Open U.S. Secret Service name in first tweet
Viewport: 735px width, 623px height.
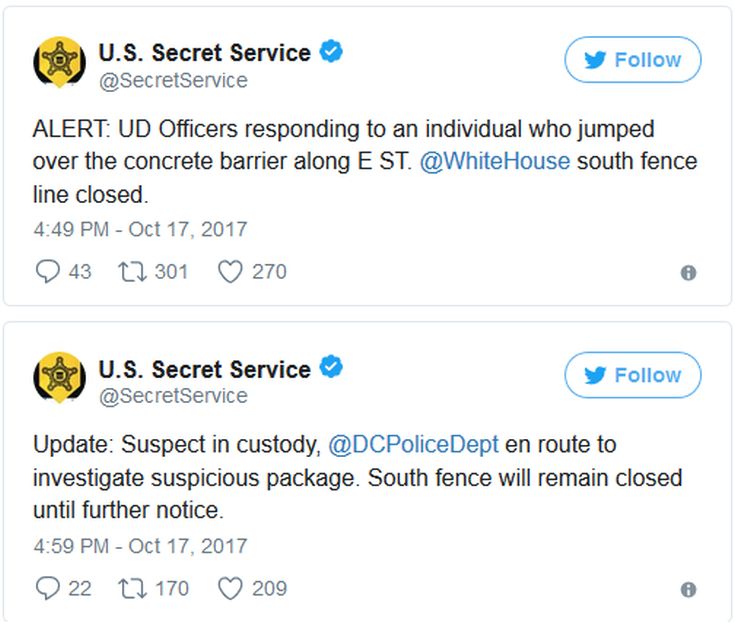point(204,53)
